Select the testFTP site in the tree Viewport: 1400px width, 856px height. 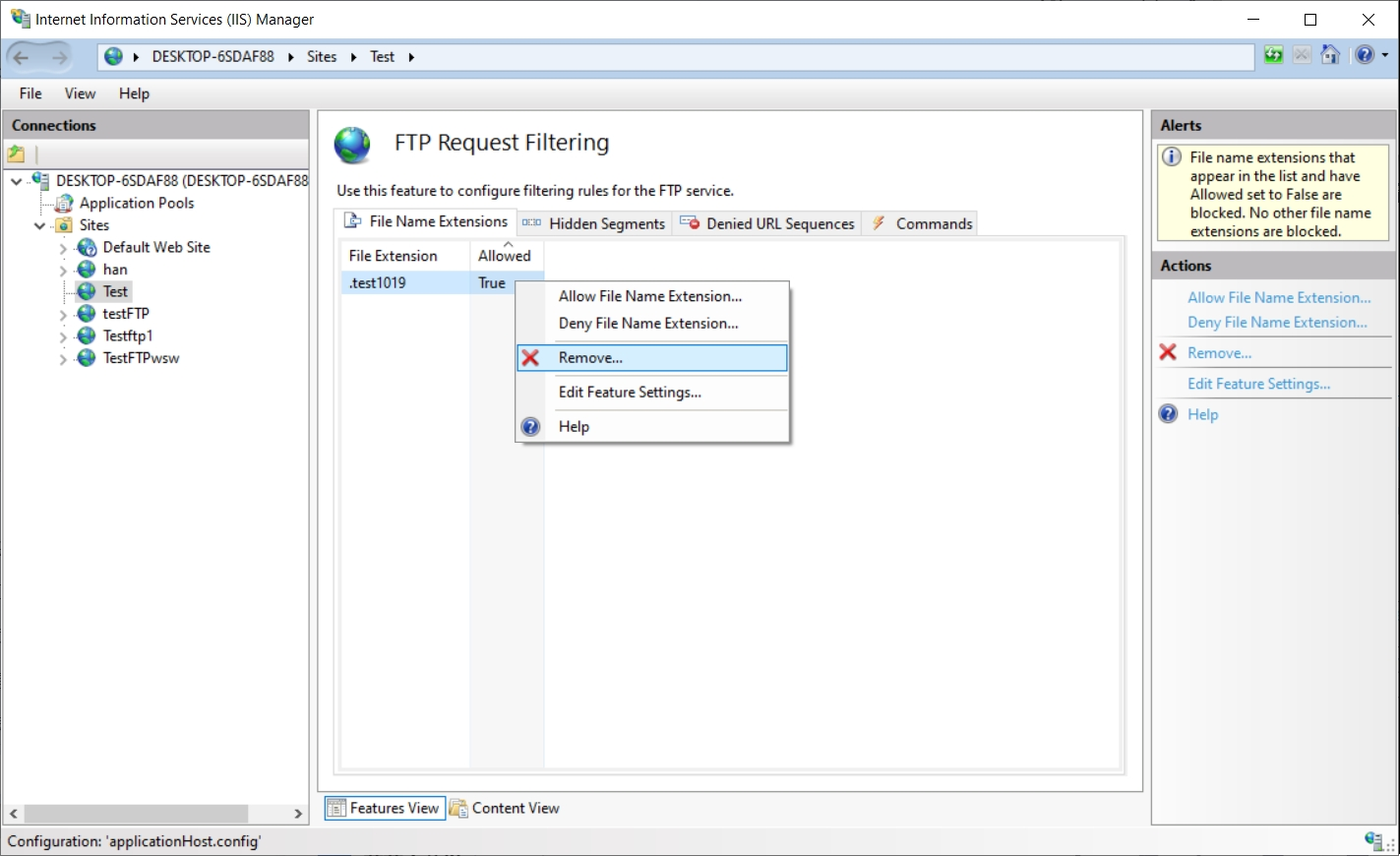(126, 314)
